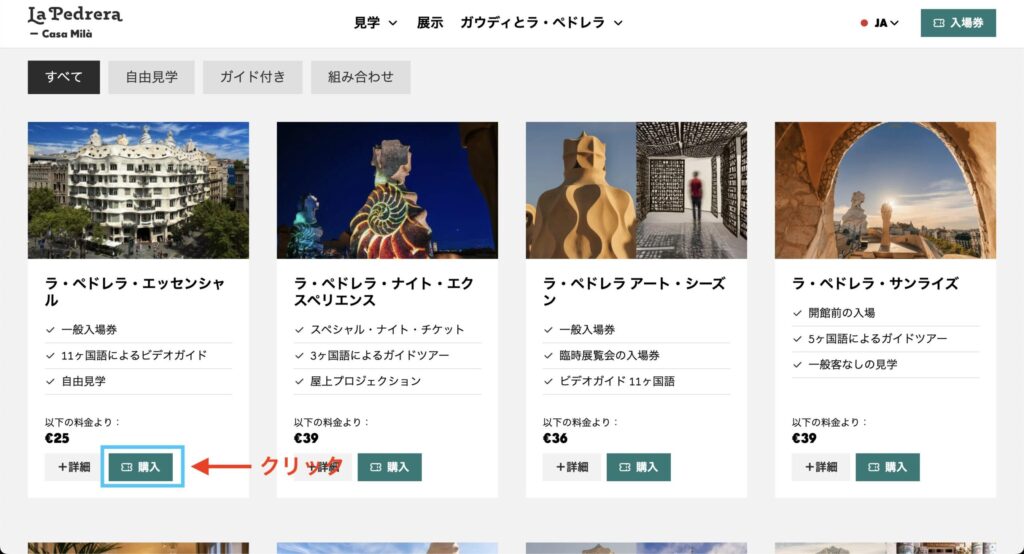
Task: Expand the ガウディとラ・ペドレラ menu
Action: click(x=541, y=23)
